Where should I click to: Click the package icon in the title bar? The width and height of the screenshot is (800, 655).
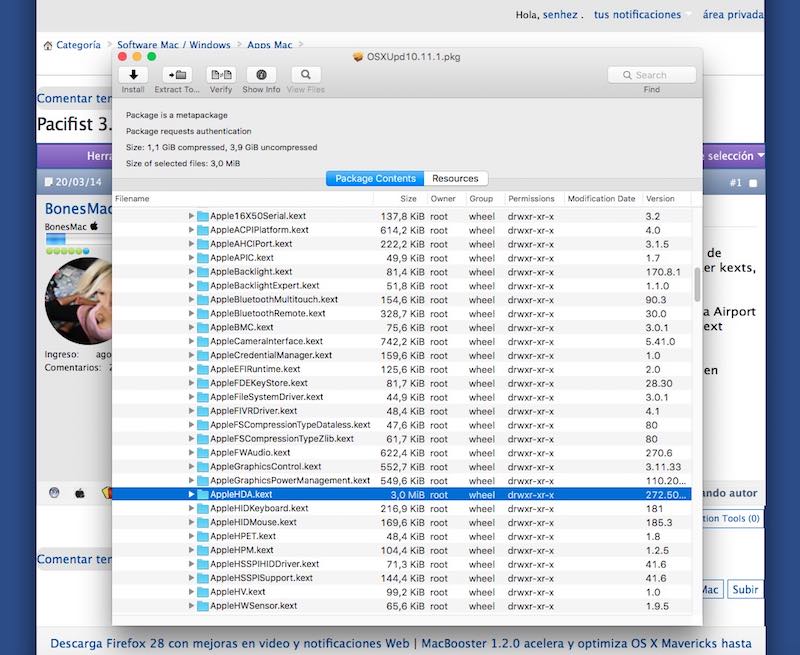(x=358, y=57)
